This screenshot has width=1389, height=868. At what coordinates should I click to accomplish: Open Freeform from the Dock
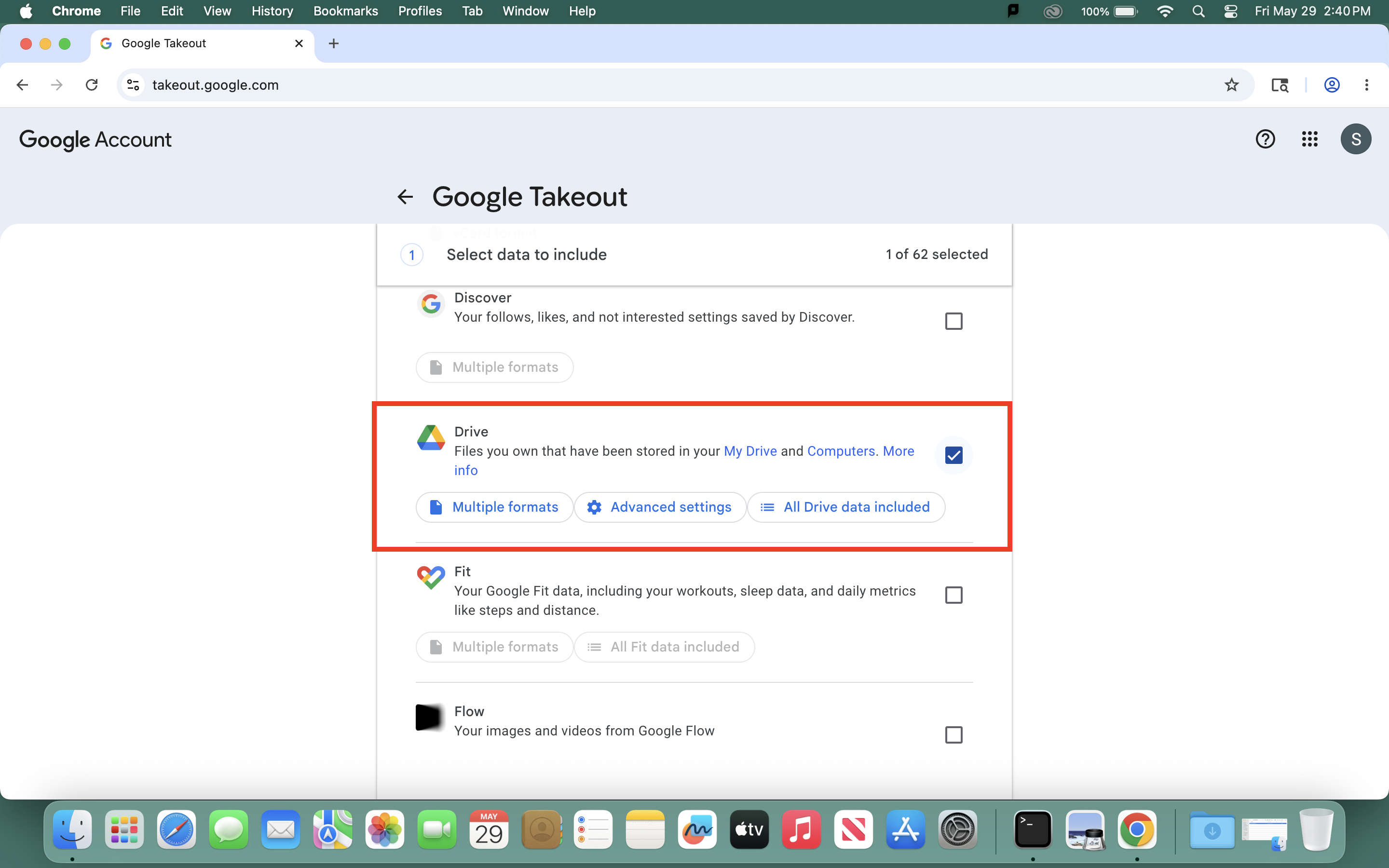pyautogui.click(x=697, y=829)
